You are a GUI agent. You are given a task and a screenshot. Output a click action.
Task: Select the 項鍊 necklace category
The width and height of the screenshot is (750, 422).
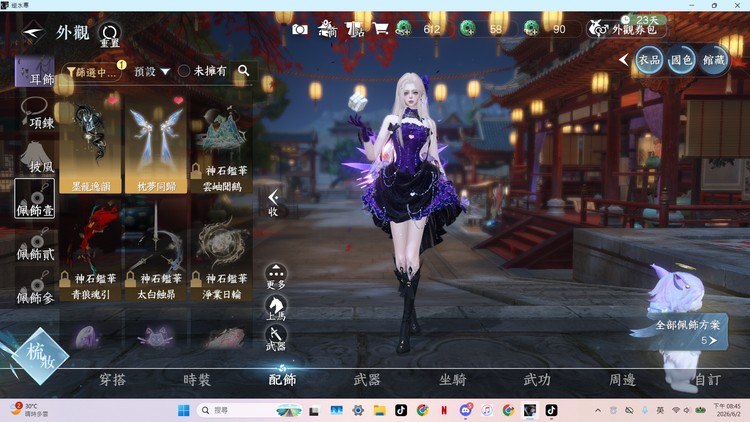[34, 113]
